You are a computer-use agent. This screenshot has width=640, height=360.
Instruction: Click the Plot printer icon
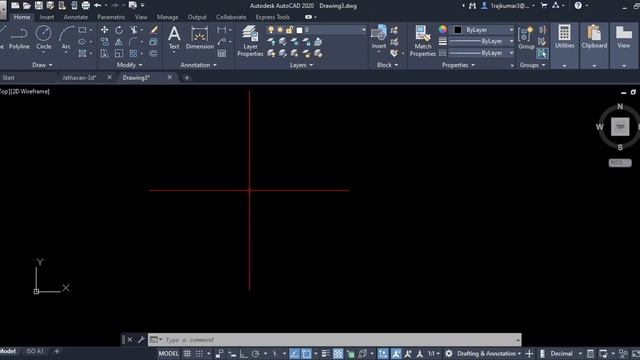tap(86, 6)
